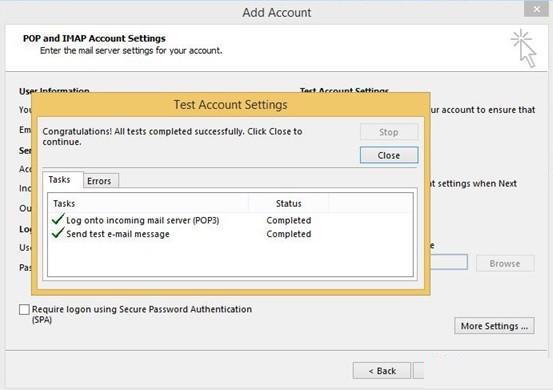
Task: Open More Settings dialog
Action: tap(494, 326)
